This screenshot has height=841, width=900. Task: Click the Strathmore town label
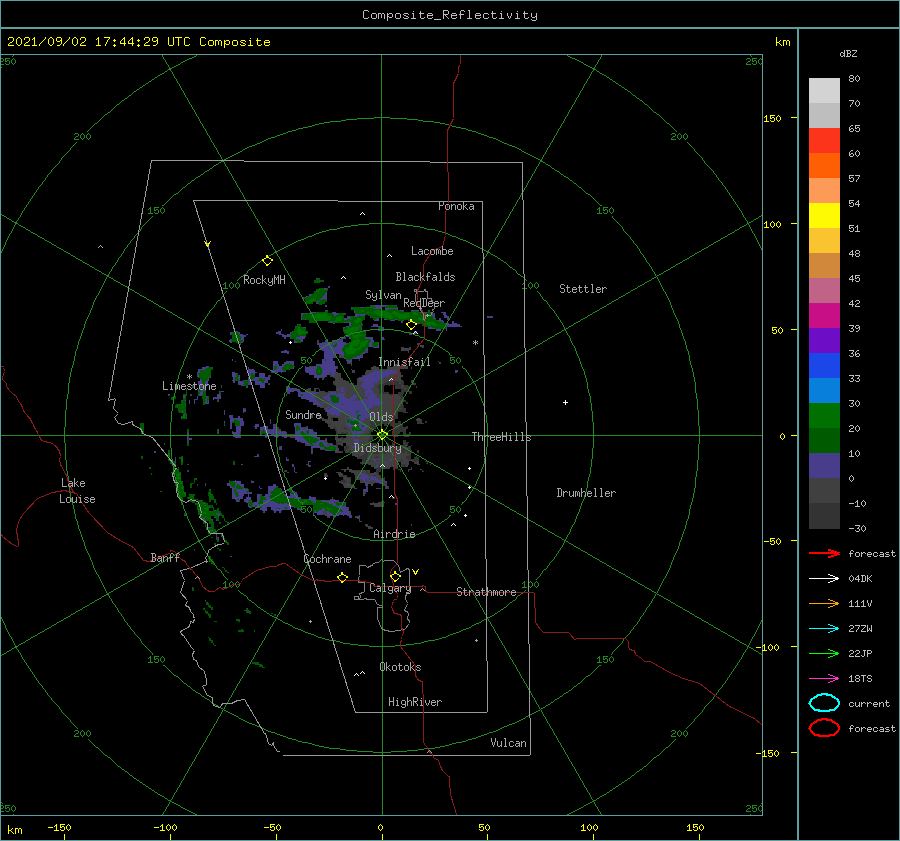[486, 592]
